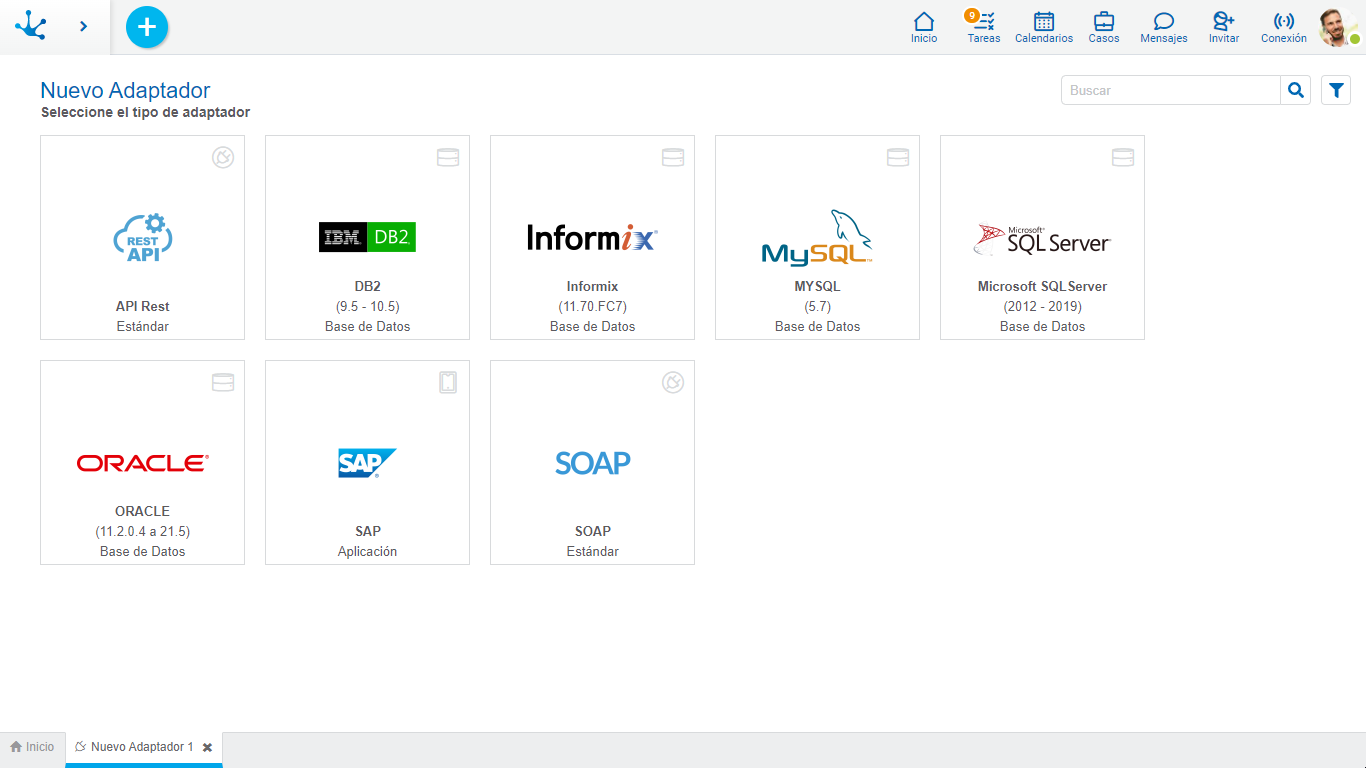The width and height of the screenshot is (1366, 768).
Task: Switch to the Inicio bottom tab
Action: (33, 747)
